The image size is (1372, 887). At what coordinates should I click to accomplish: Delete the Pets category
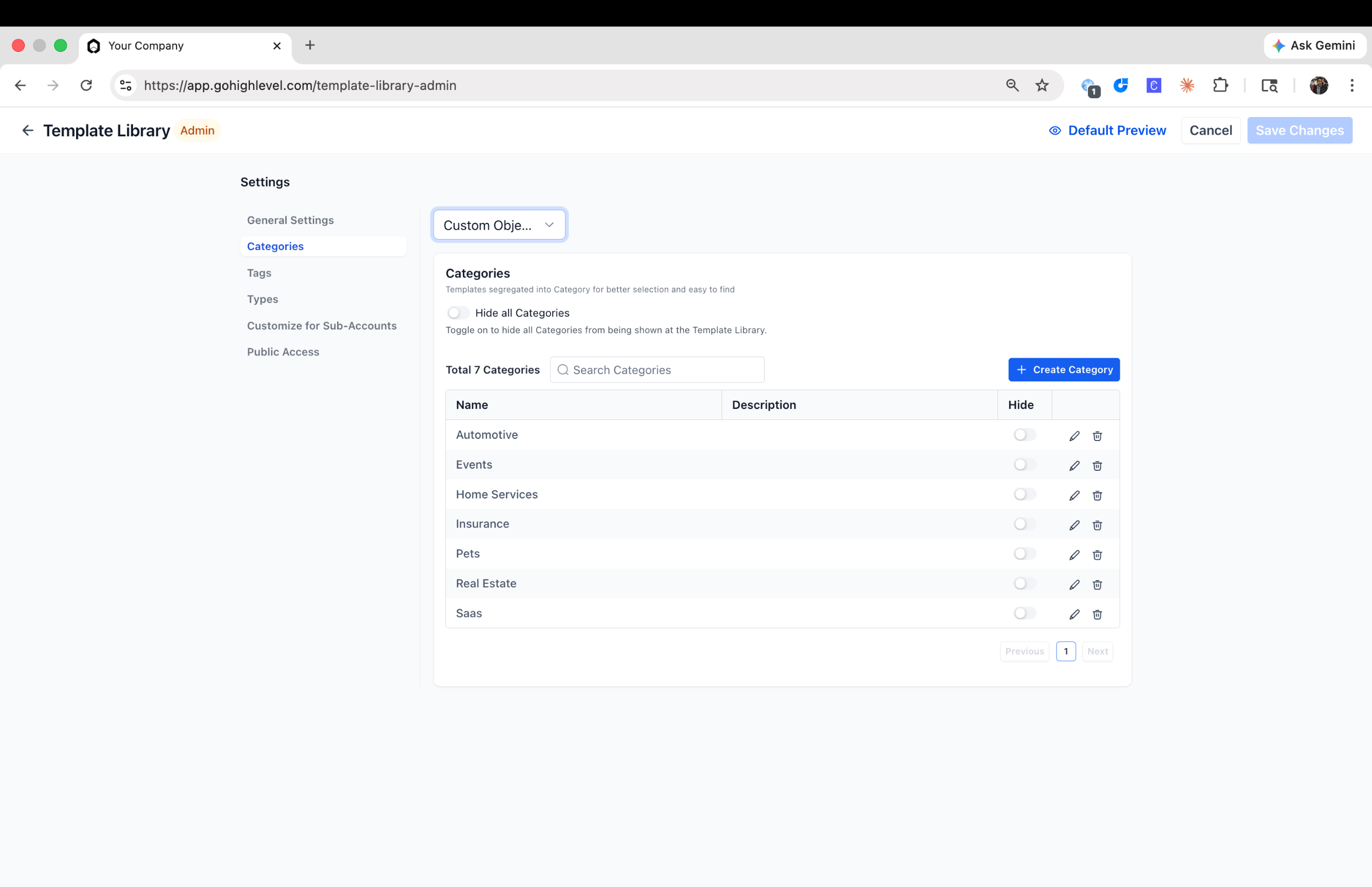click(1097, 555)
